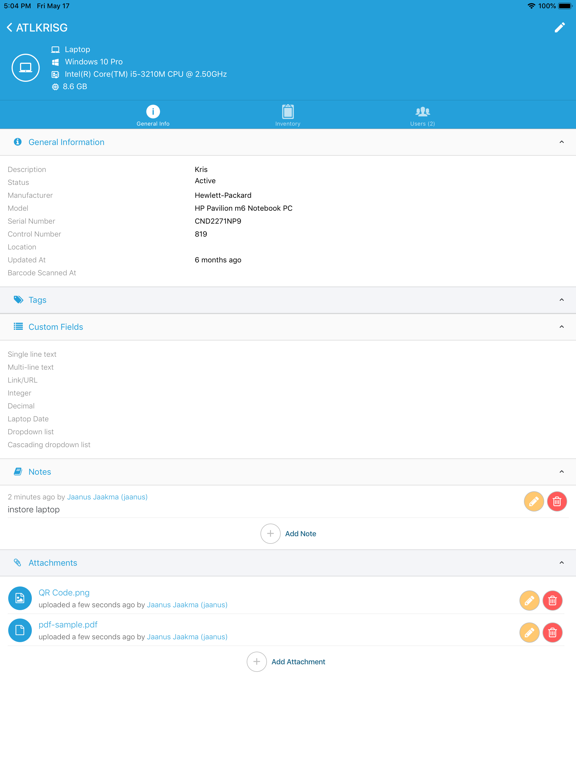Click the 'Dropdown list' custom field label
The width and height of the screenshot is (576, 768).
click(31, 432)
